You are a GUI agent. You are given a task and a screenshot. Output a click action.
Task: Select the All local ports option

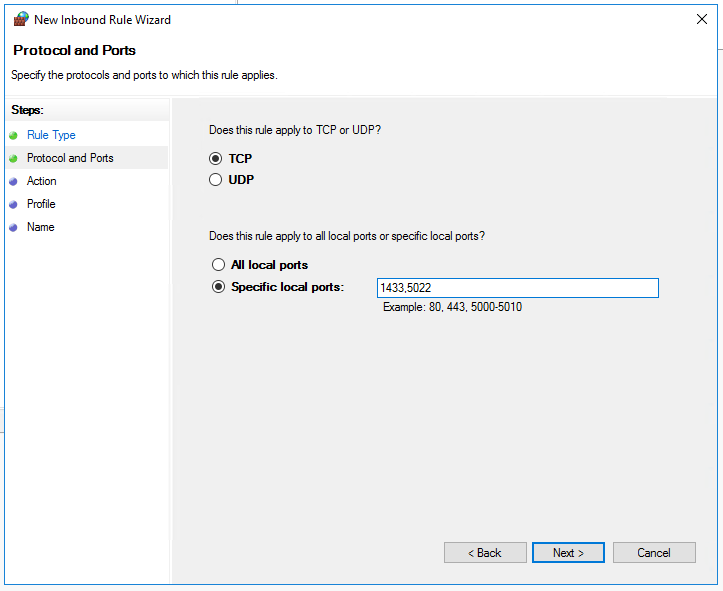[x=218, y=265]
